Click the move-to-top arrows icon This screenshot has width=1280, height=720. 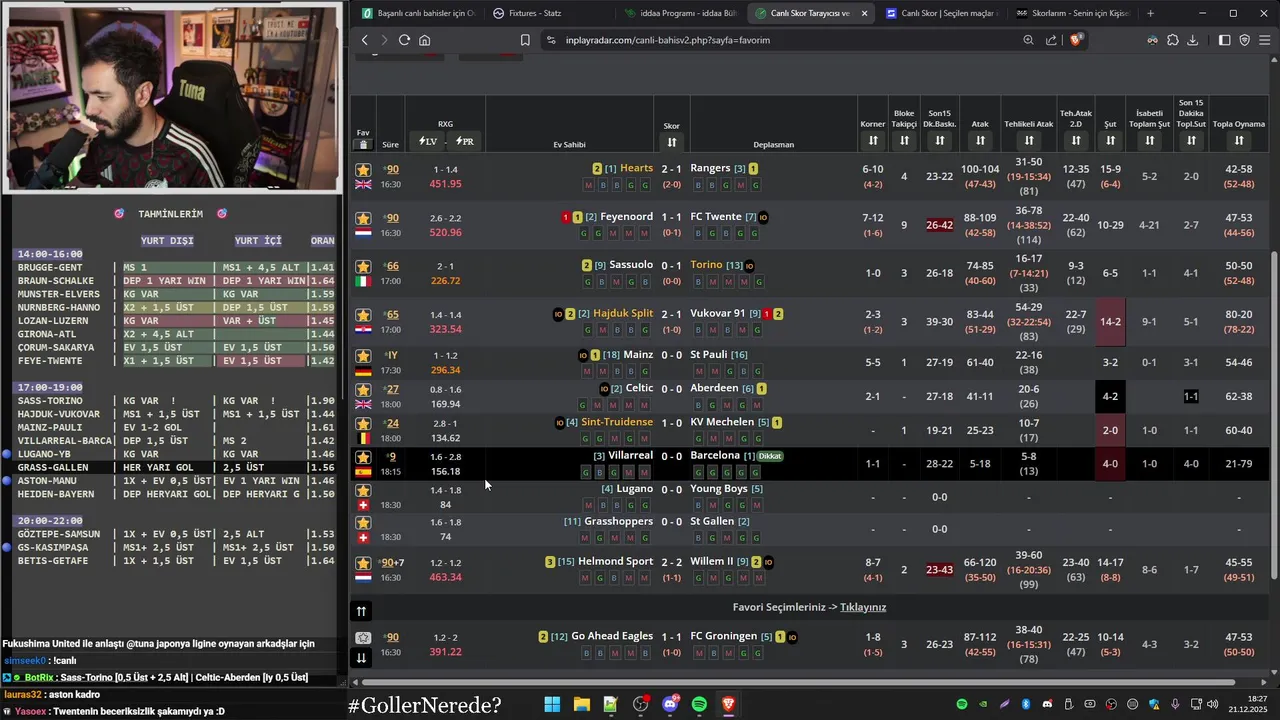coord(362,611)
